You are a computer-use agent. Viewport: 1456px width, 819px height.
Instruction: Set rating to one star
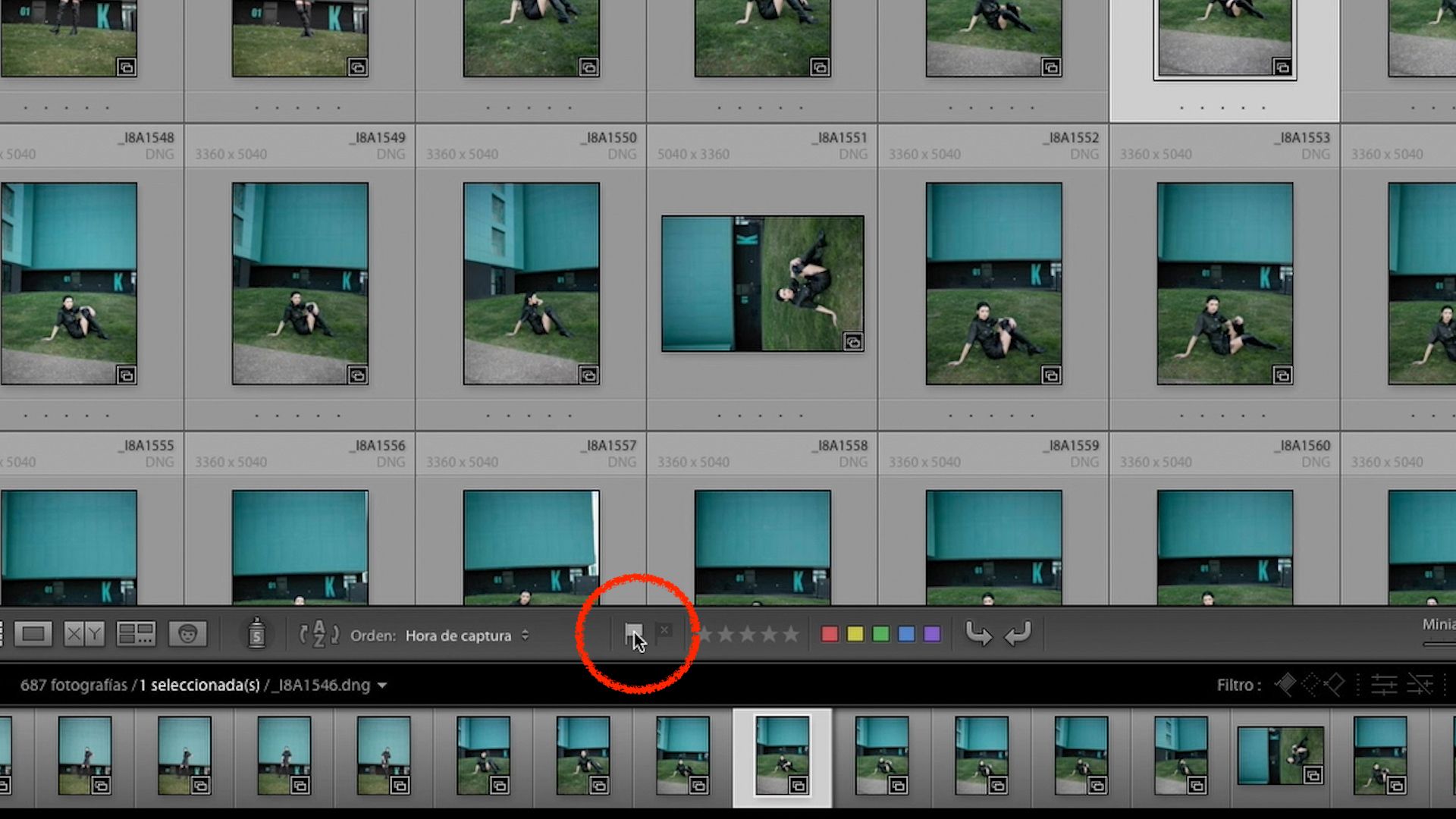(704, 634)
